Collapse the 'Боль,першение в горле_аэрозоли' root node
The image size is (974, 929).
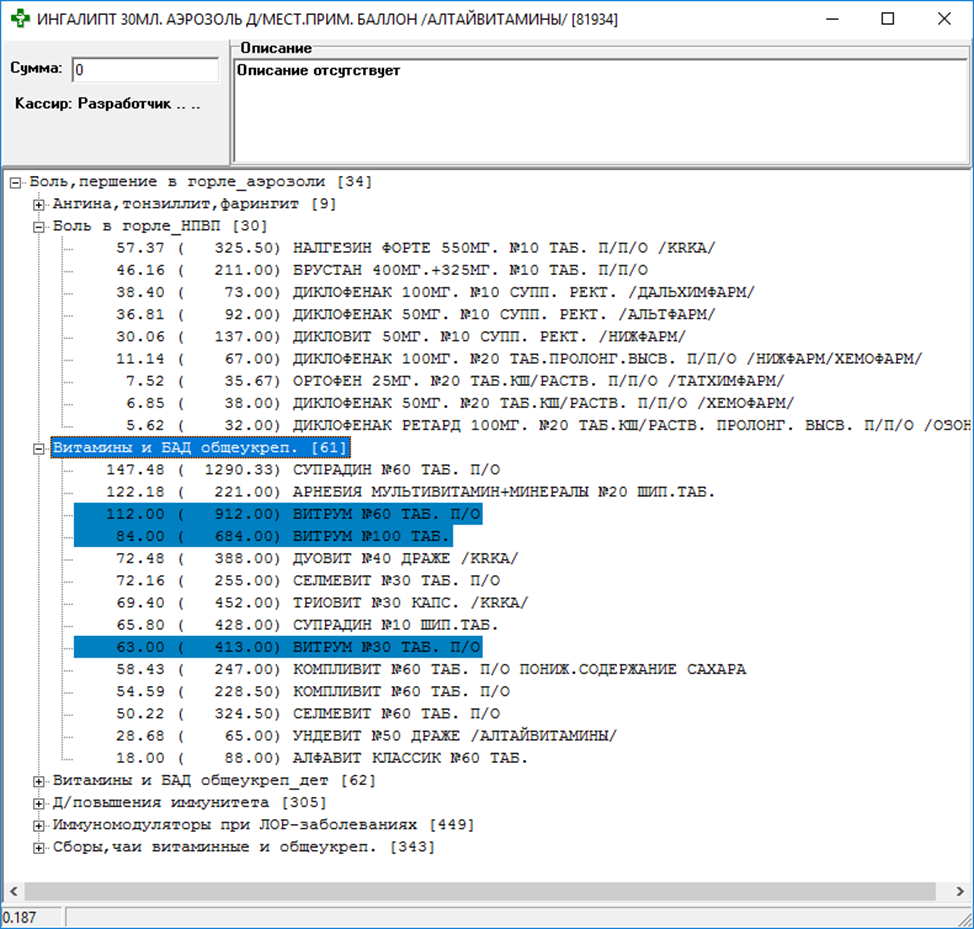(x=16, y=183)
